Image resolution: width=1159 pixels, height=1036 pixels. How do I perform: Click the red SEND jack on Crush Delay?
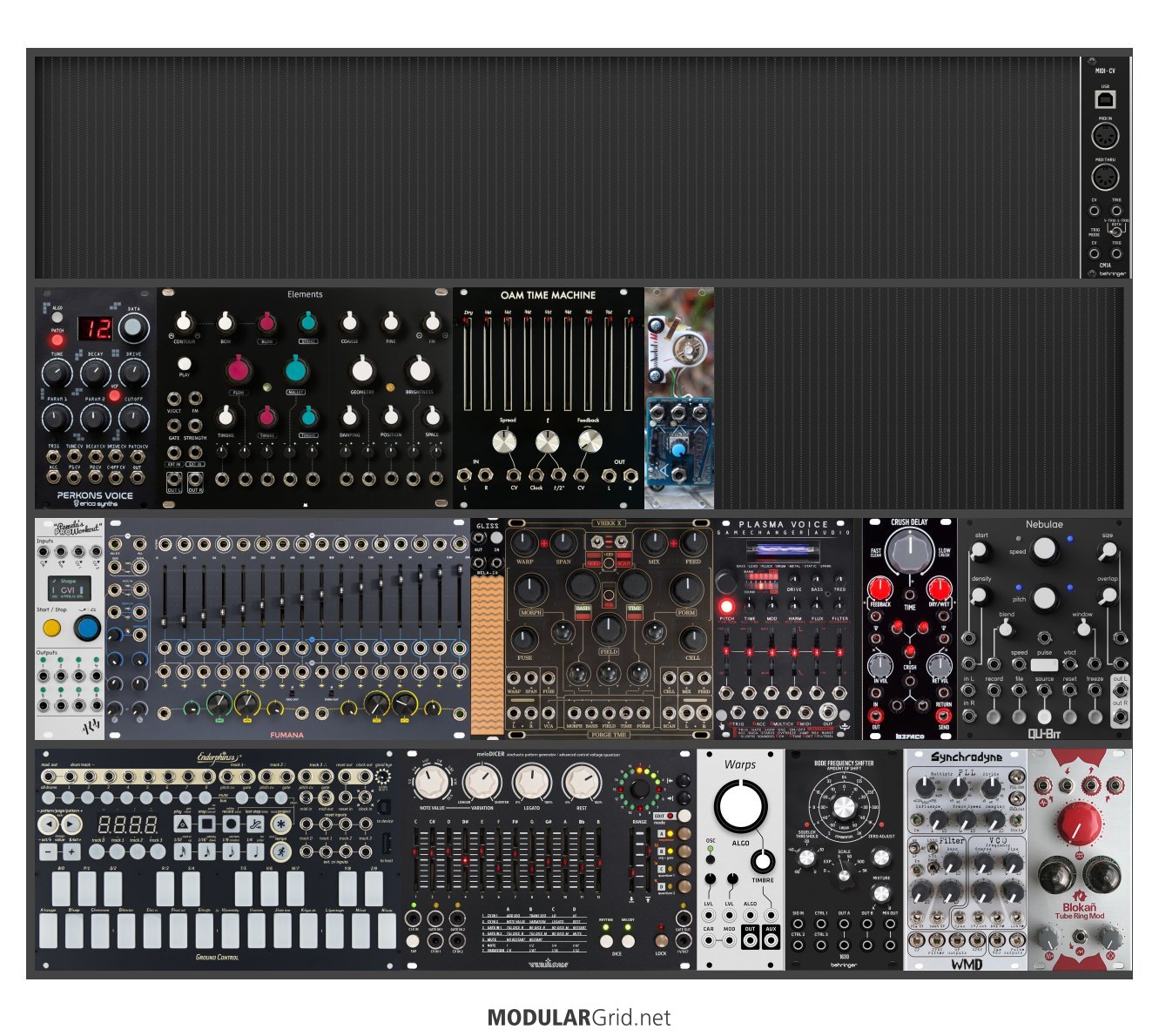point(944,715)
